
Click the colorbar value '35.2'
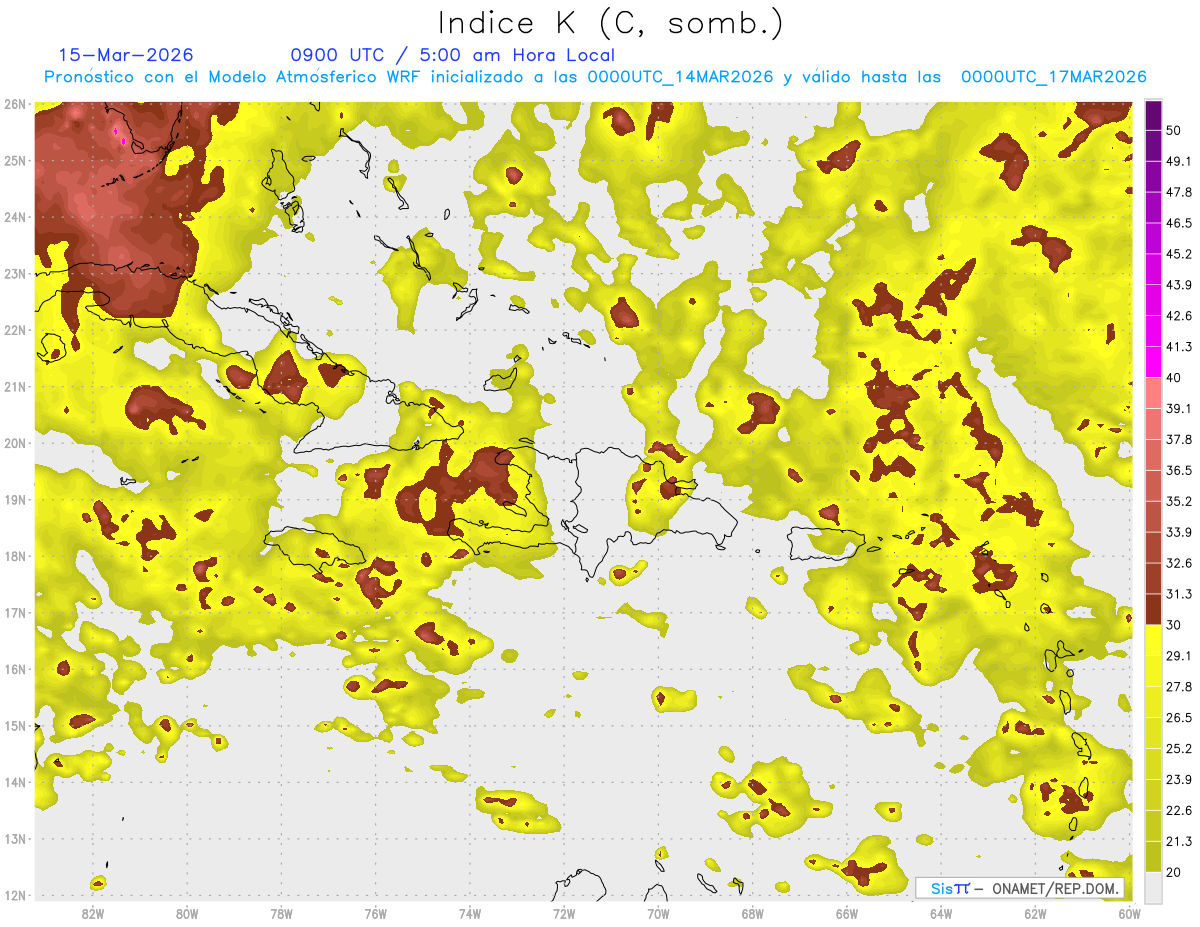click(x=1179, y=501)
